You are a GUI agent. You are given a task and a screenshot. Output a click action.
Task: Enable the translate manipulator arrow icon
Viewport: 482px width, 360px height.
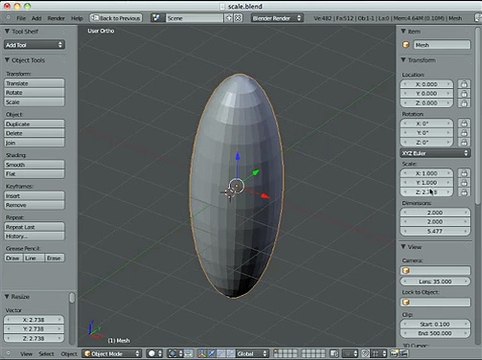(x=212, y=353)
